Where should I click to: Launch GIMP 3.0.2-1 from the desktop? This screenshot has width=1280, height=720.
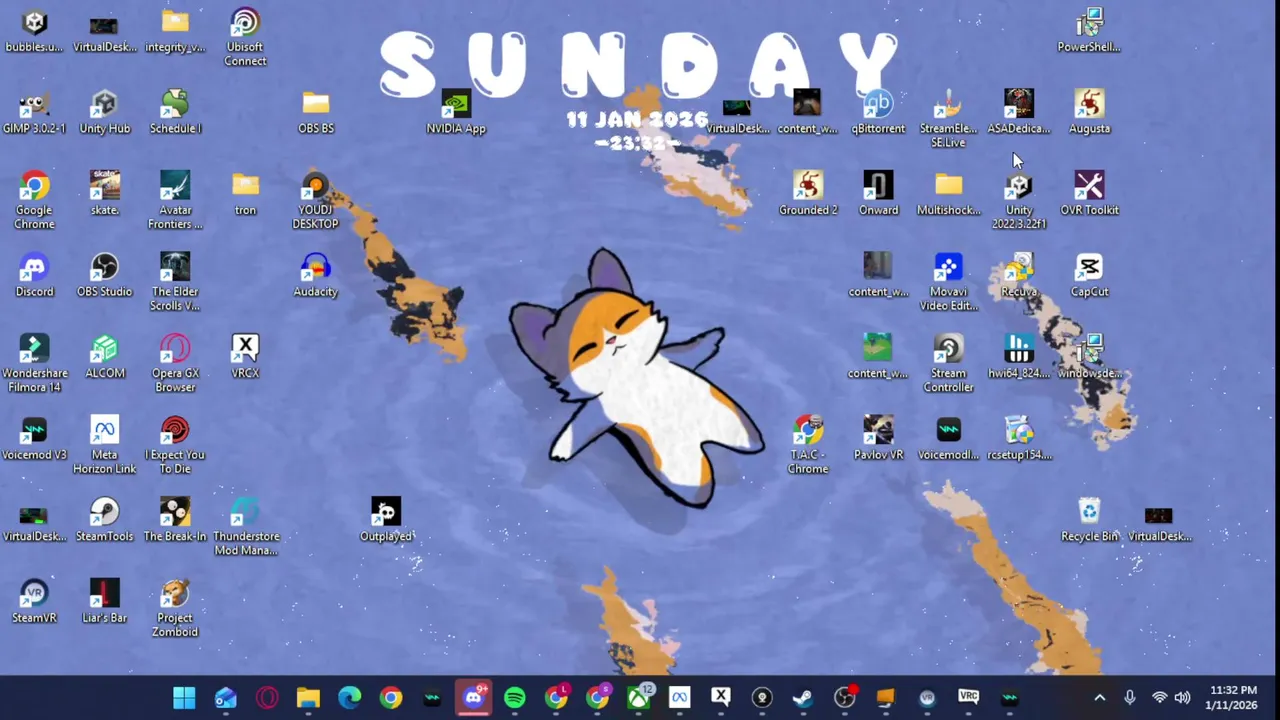coord(34,111)
